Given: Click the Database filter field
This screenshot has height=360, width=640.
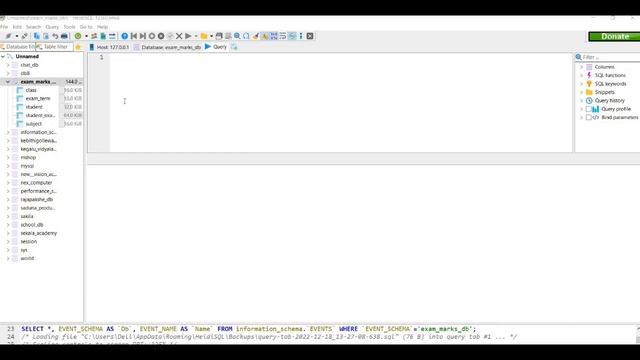Looking at the screenshot, I should 18,47.
